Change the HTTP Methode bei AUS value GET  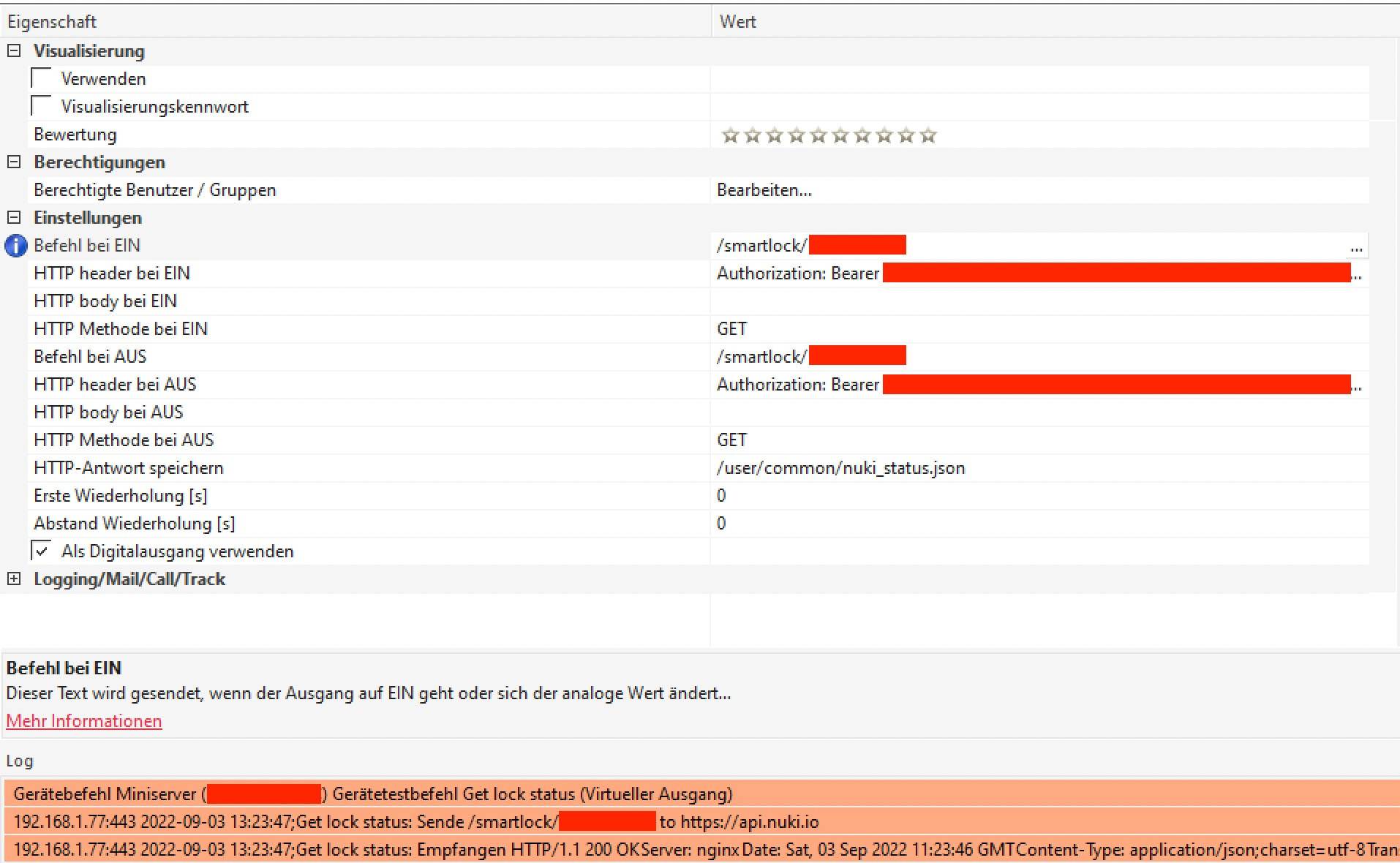1039,440
